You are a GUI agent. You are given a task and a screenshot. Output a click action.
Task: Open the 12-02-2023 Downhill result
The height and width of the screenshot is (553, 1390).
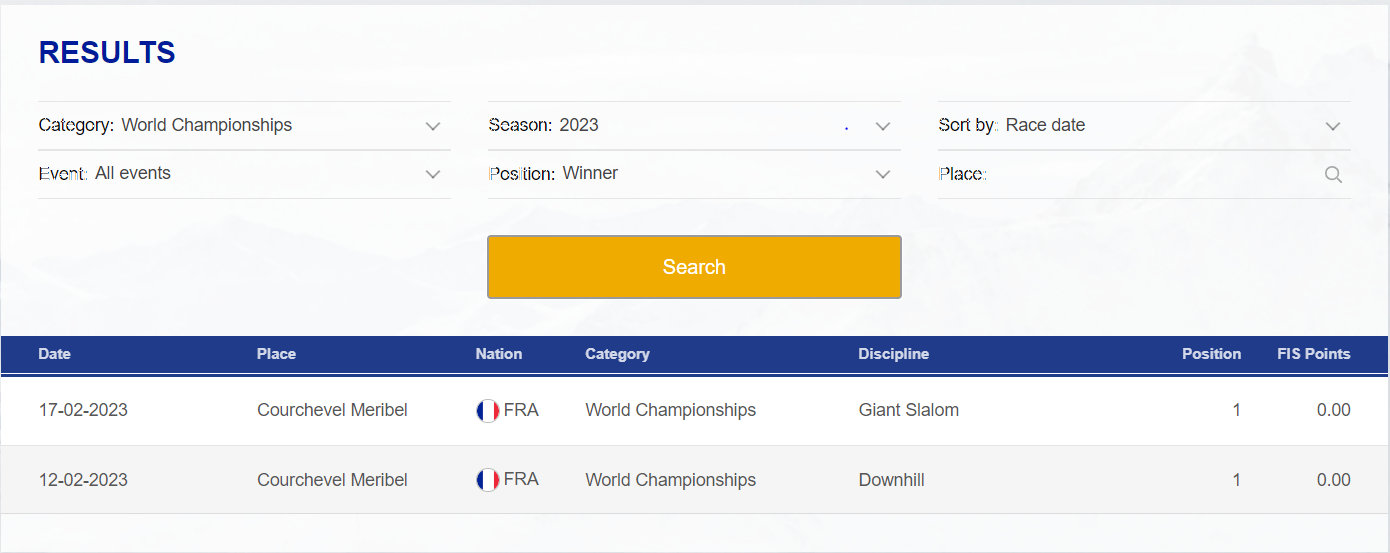[x=694, y=480]
